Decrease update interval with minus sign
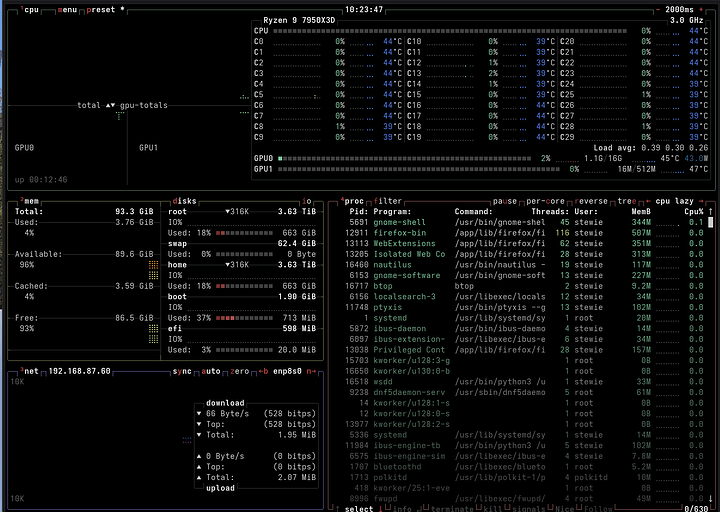 click(658, 10)
